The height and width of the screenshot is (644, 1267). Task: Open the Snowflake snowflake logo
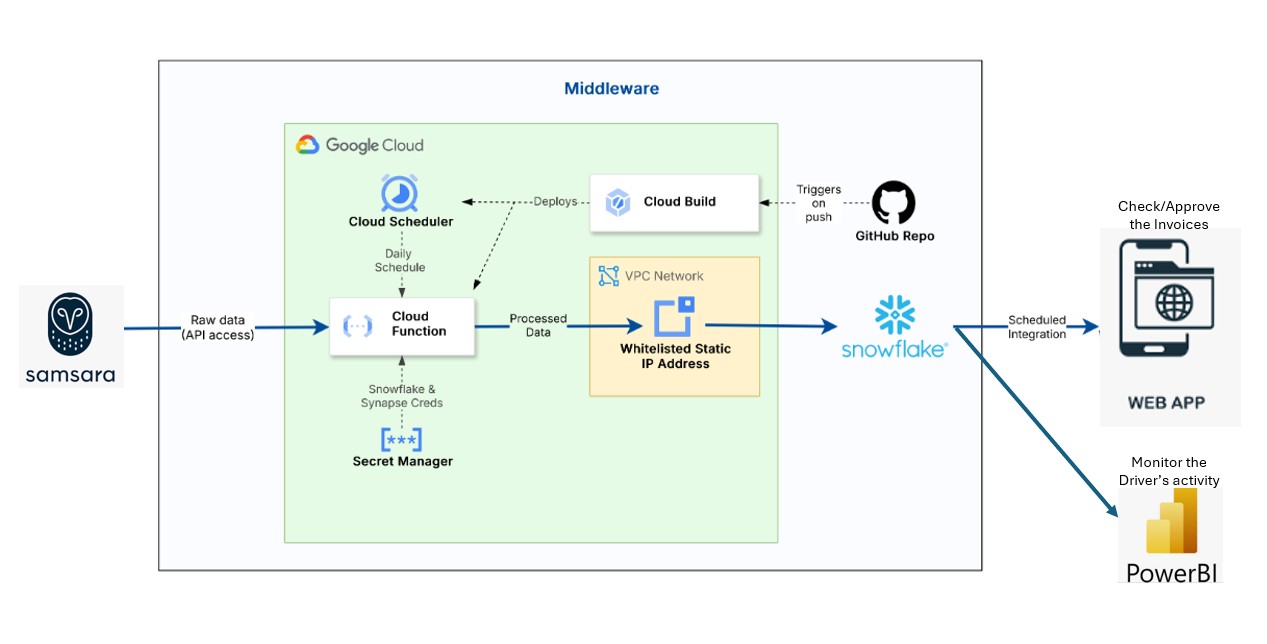[x=893, y=312]
